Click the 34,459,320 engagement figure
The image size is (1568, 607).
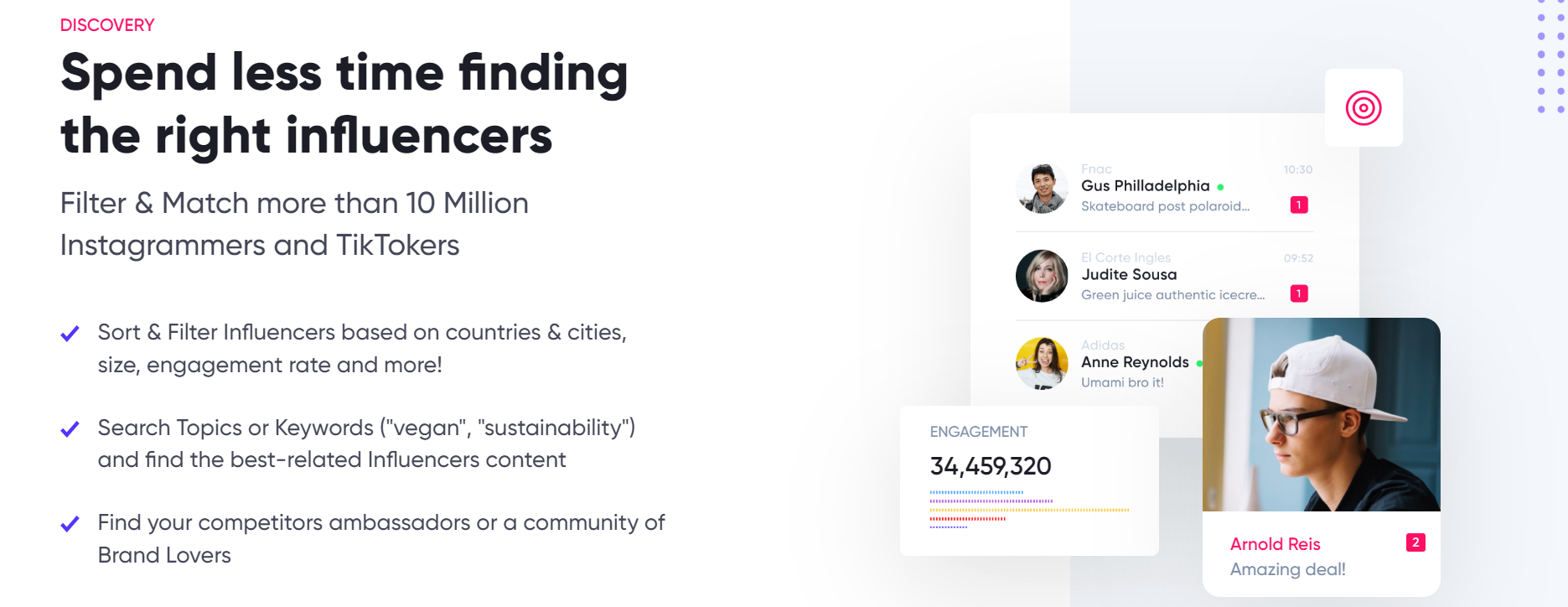pos(991,466)
